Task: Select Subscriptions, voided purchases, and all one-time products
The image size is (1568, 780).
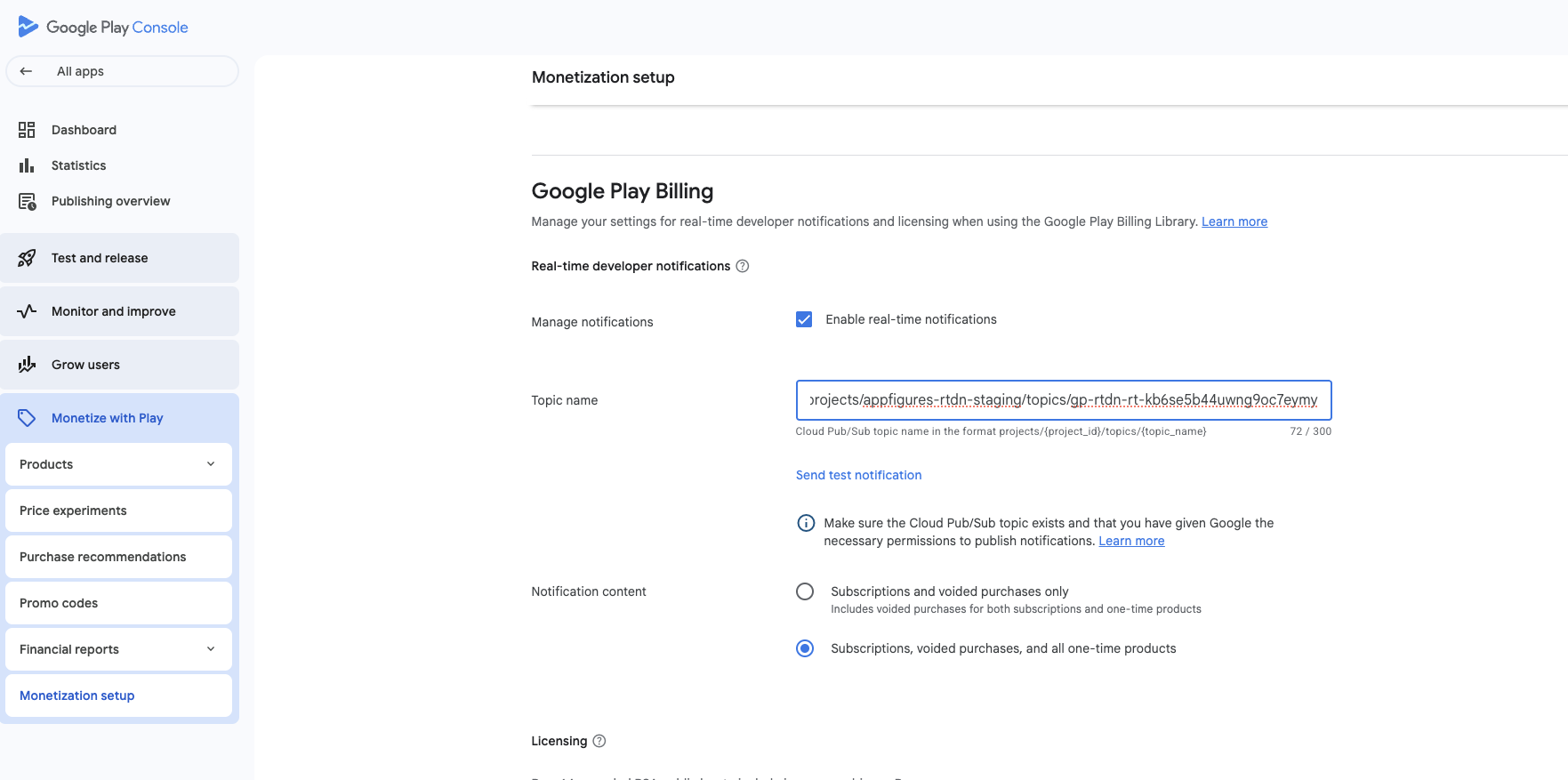Action: 805,648
